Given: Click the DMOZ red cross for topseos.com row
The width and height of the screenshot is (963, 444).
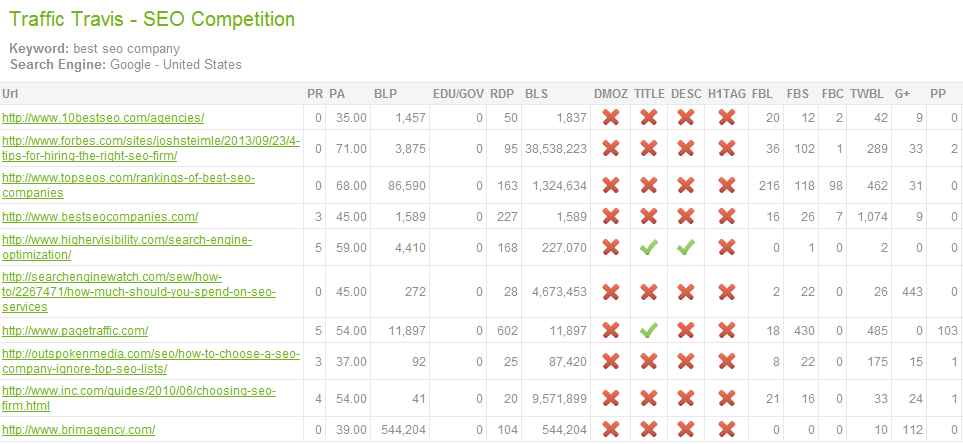Looking at the screenshot, I should point(610,185).
